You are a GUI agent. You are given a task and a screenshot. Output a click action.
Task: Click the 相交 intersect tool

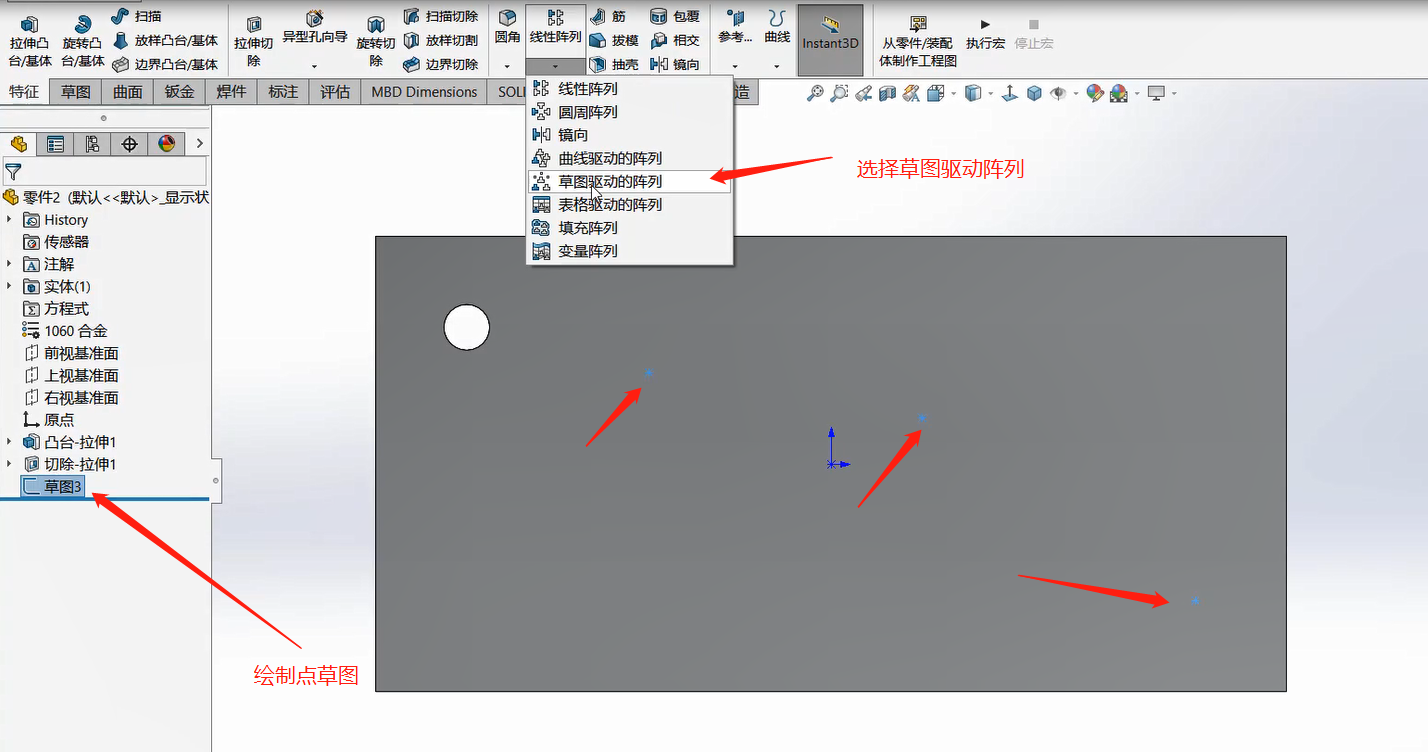(674, 40)
